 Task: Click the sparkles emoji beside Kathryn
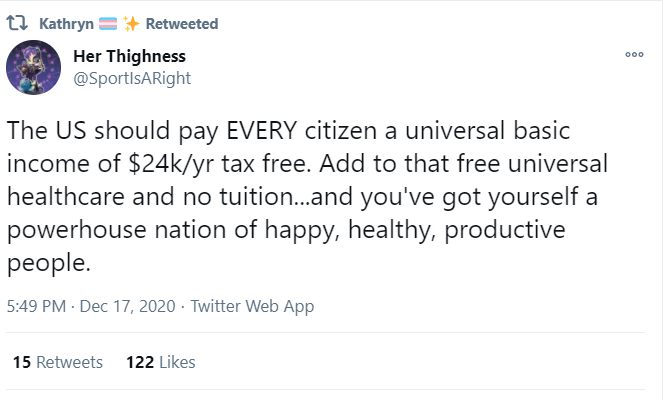click(131, 24)
